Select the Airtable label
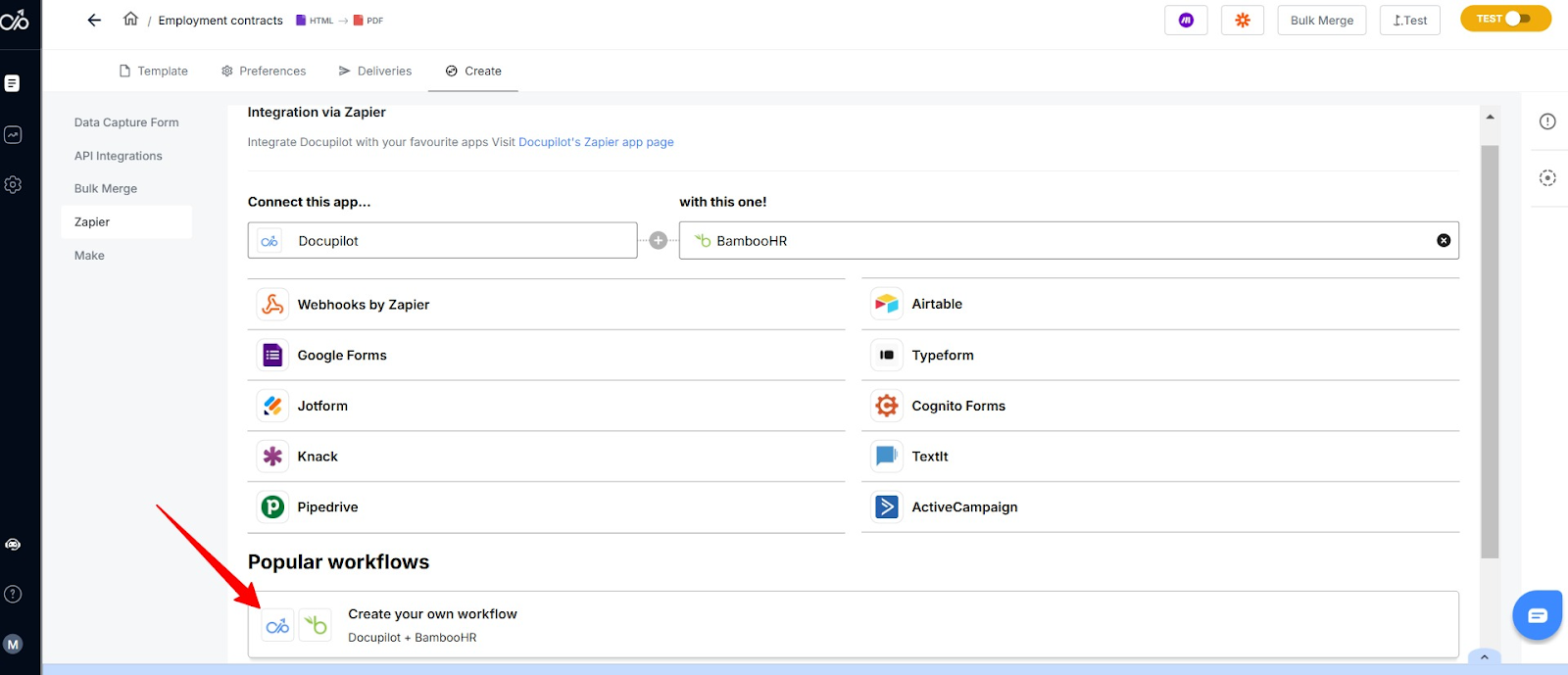1568x675 pixels. (937, 304)
